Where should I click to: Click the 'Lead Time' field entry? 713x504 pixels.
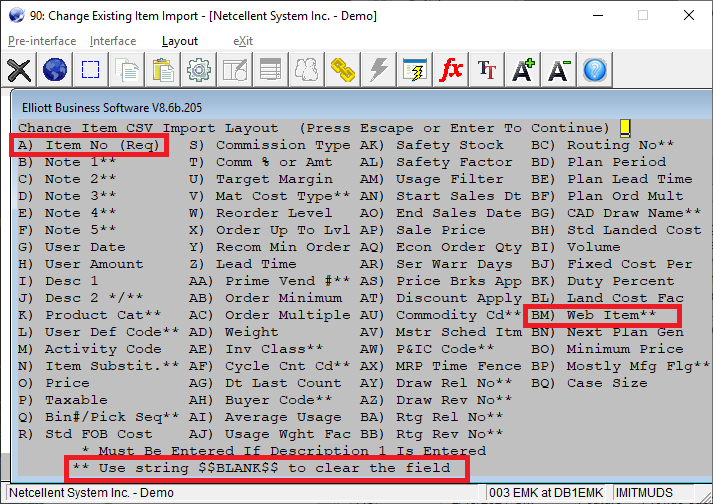(242, 264)
